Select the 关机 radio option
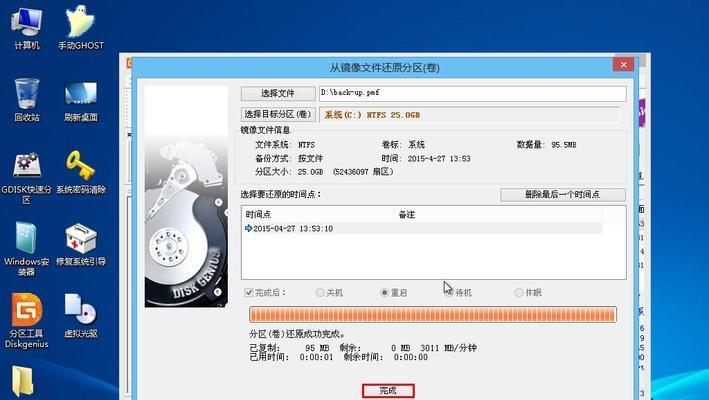Screen dimensions: 709x400 tap(320, 292)
